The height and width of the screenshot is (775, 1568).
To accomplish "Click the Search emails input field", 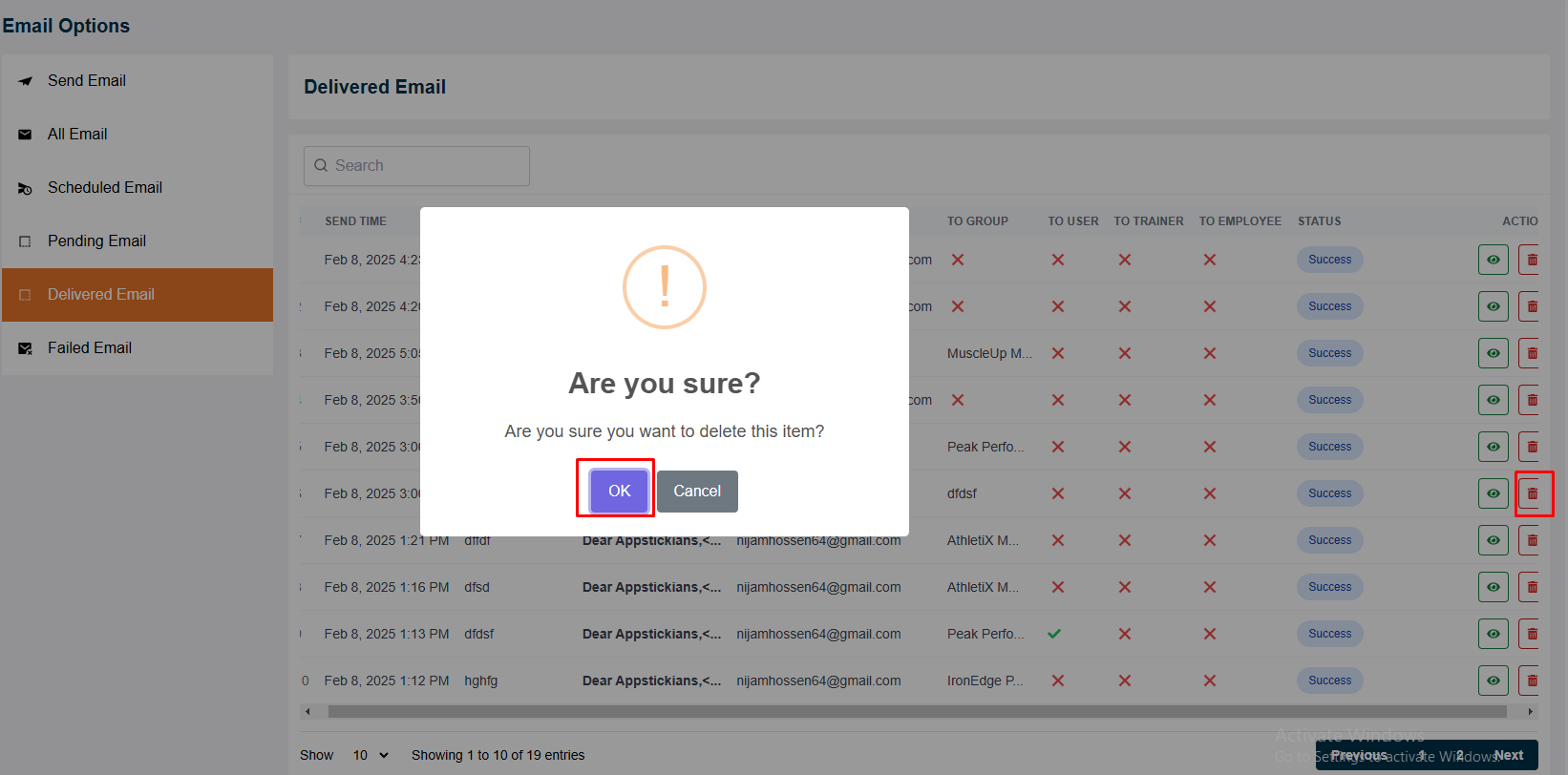I will [417, 166].
